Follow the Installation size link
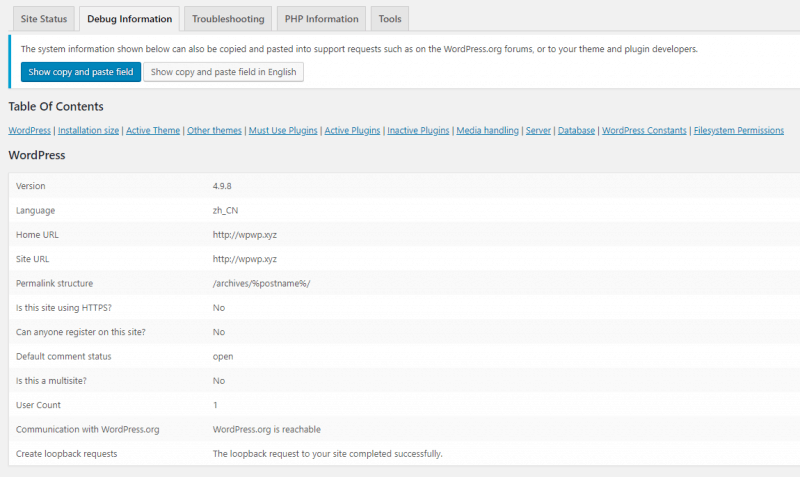Image resolution: width=800 pixels, height=477 pixels. [x=89, y=131]
